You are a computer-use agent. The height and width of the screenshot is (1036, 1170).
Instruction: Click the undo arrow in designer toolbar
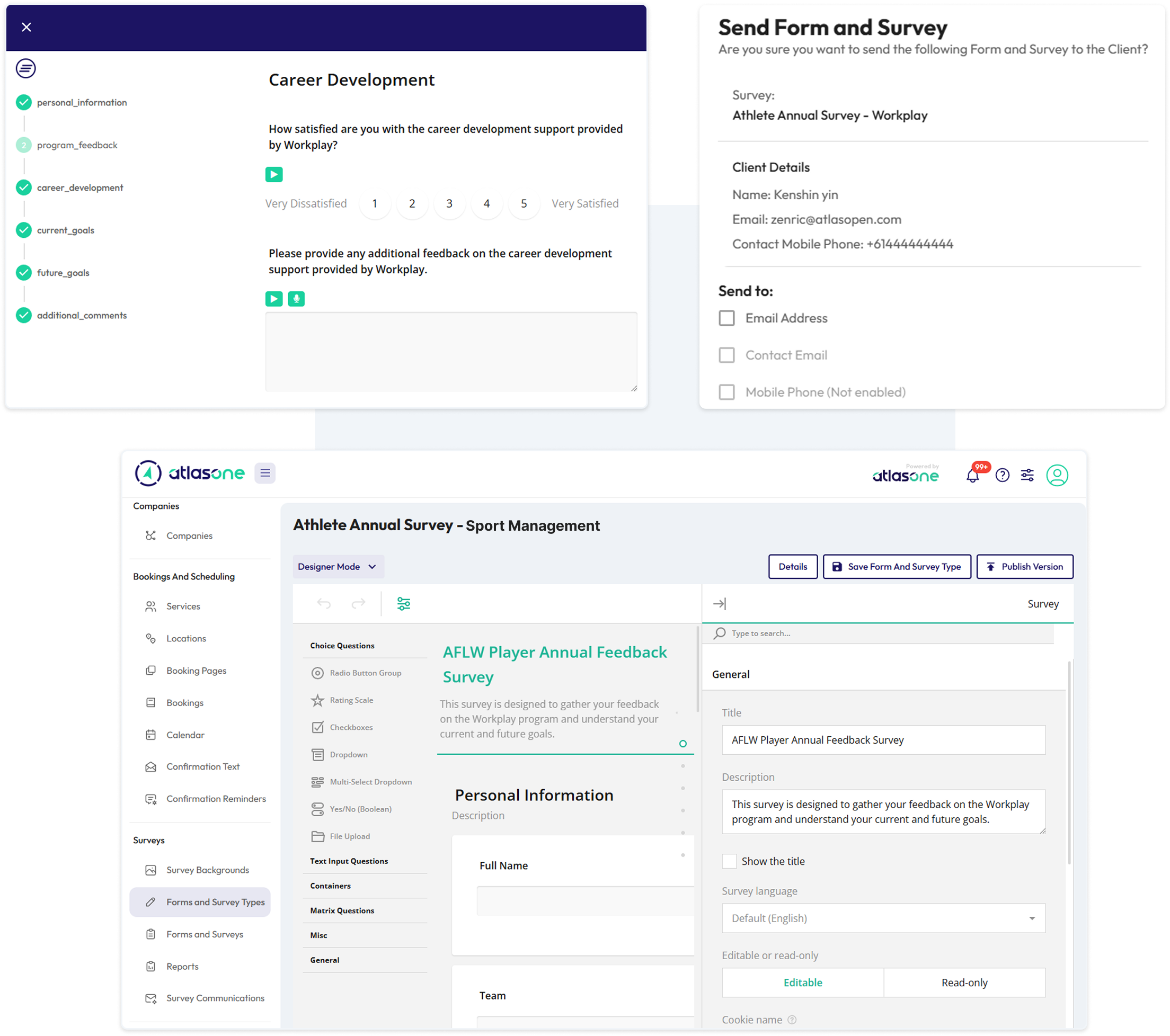point(324,604)
